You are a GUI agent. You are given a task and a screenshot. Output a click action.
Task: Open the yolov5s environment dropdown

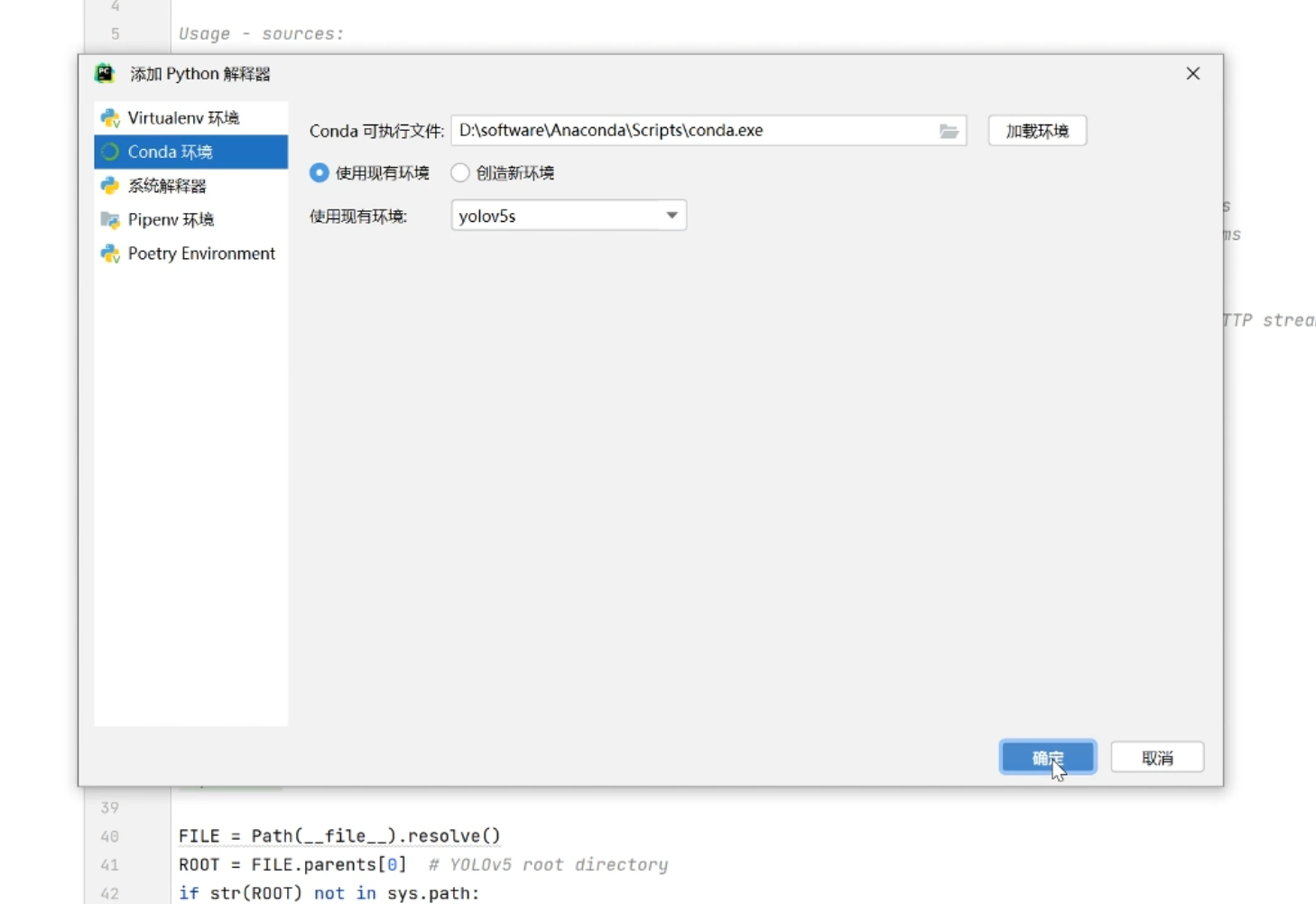point(569,216)
